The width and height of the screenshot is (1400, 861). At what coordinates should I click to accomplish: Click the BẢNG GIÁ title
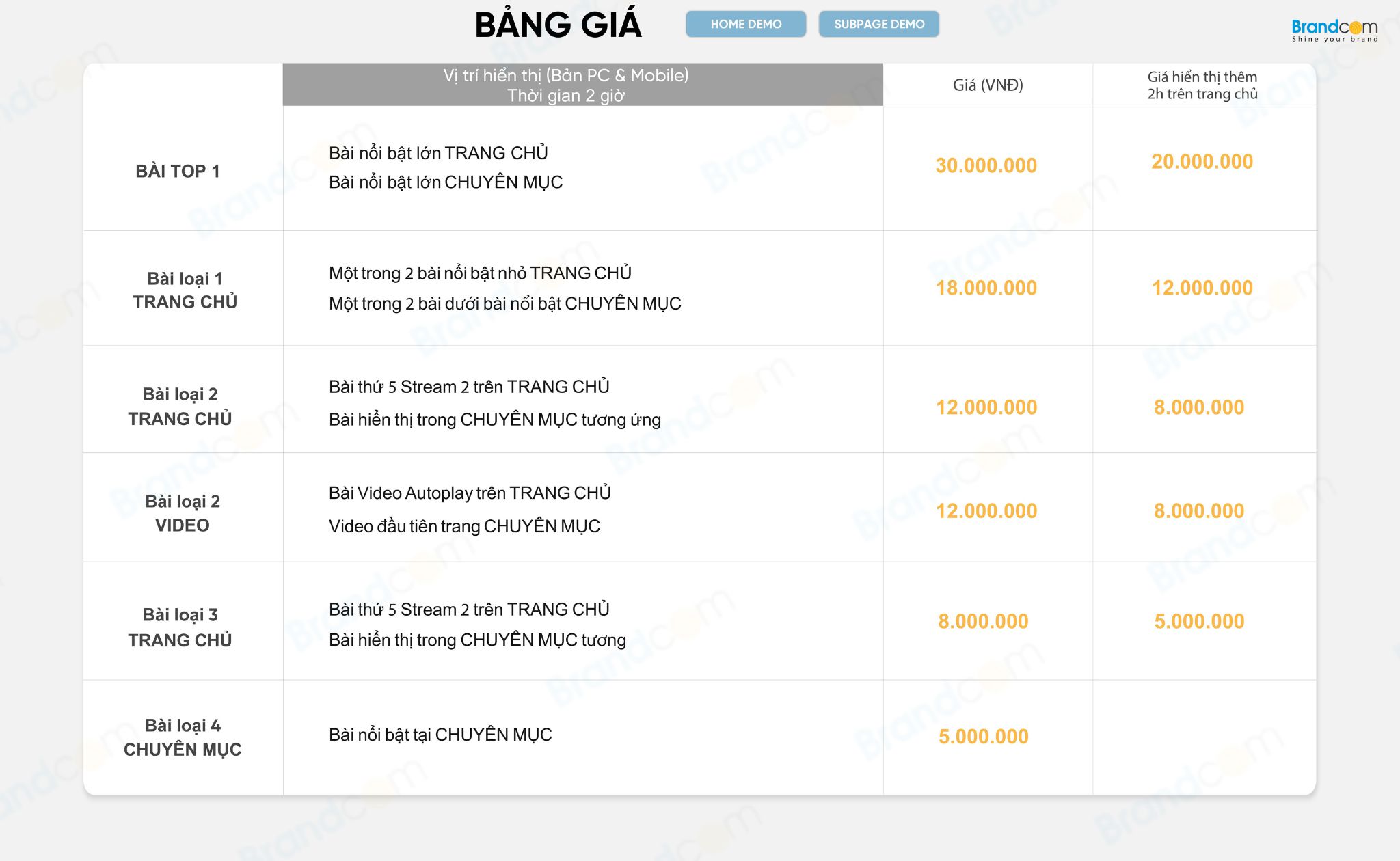point(558,25)
